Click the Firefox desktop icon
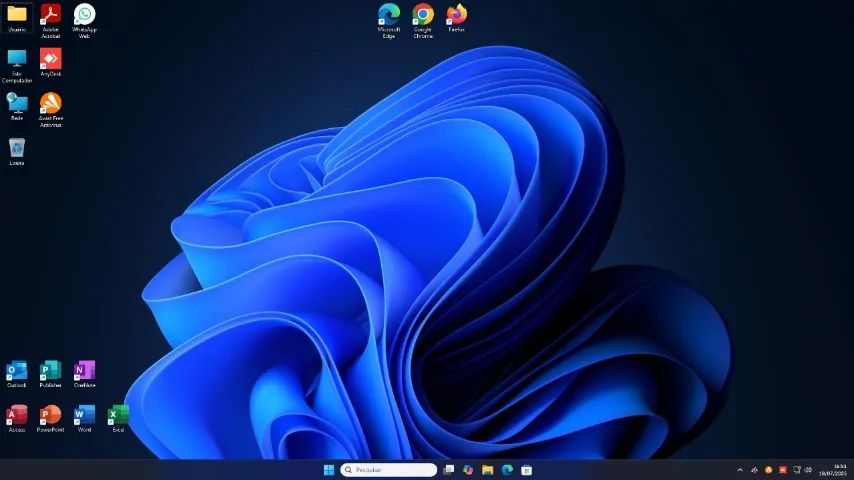The width and height of the screenshot is (854, 480). point(456,15)
